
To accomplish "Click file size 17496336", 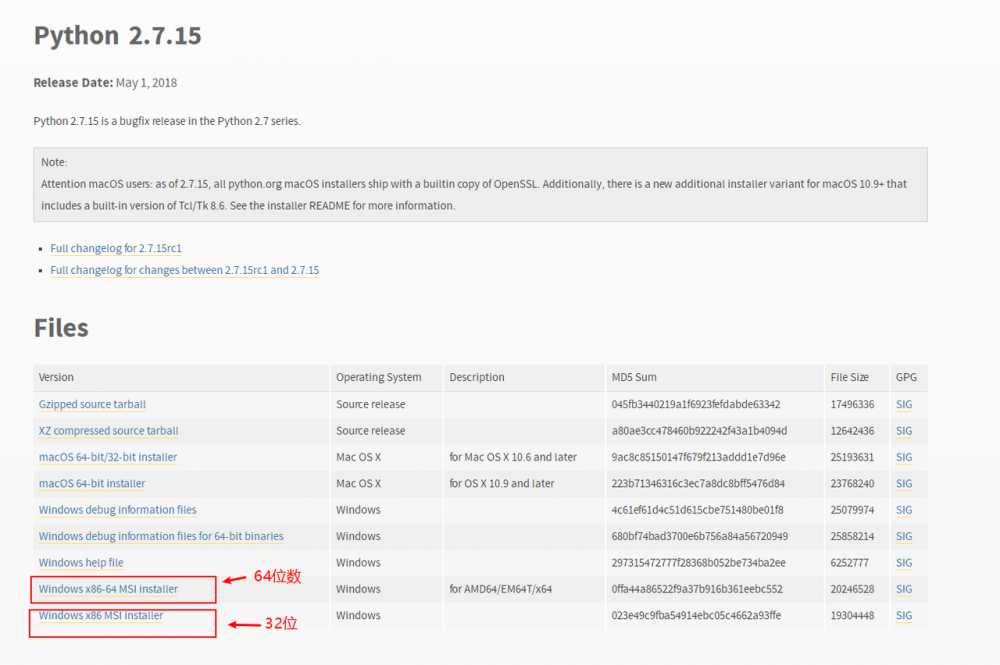I will [852, 404].
